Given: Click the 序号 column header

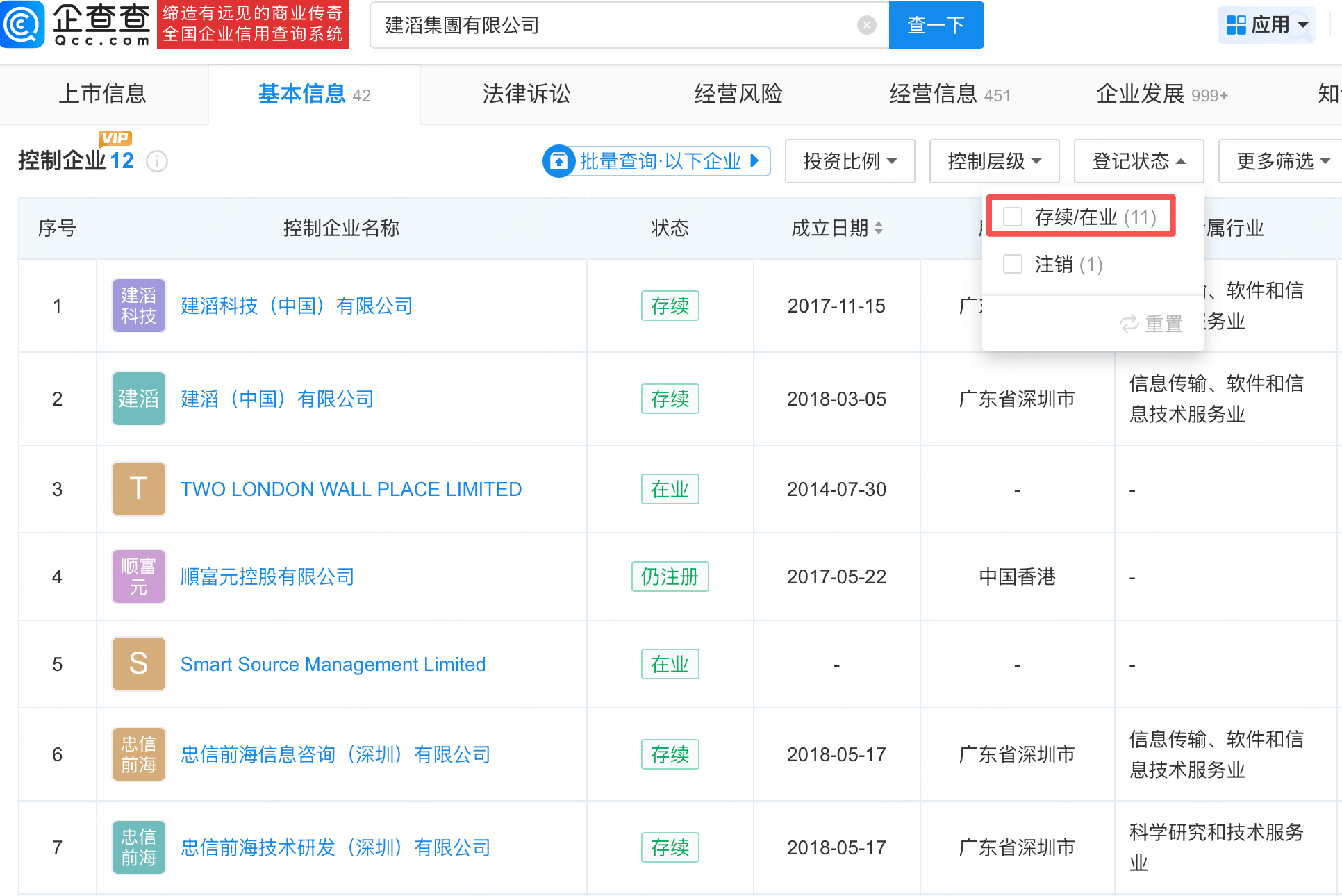Looking at the screenshot, I should click(x=57, y=228).
